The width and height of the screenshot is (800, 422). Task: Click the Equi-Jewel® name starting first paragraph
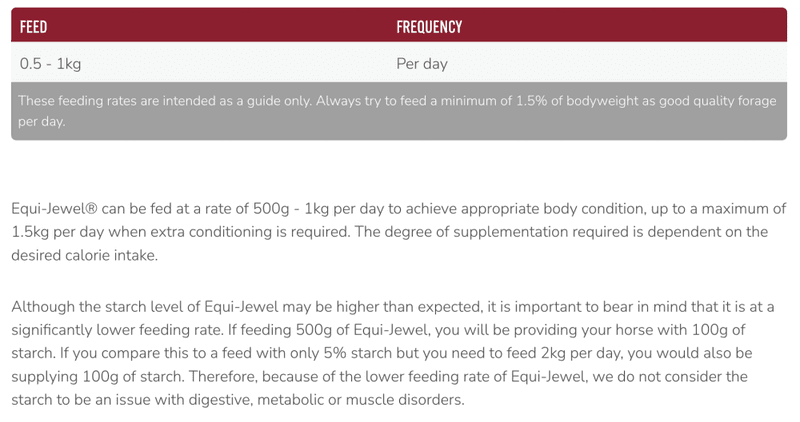[x=54, y=209]
